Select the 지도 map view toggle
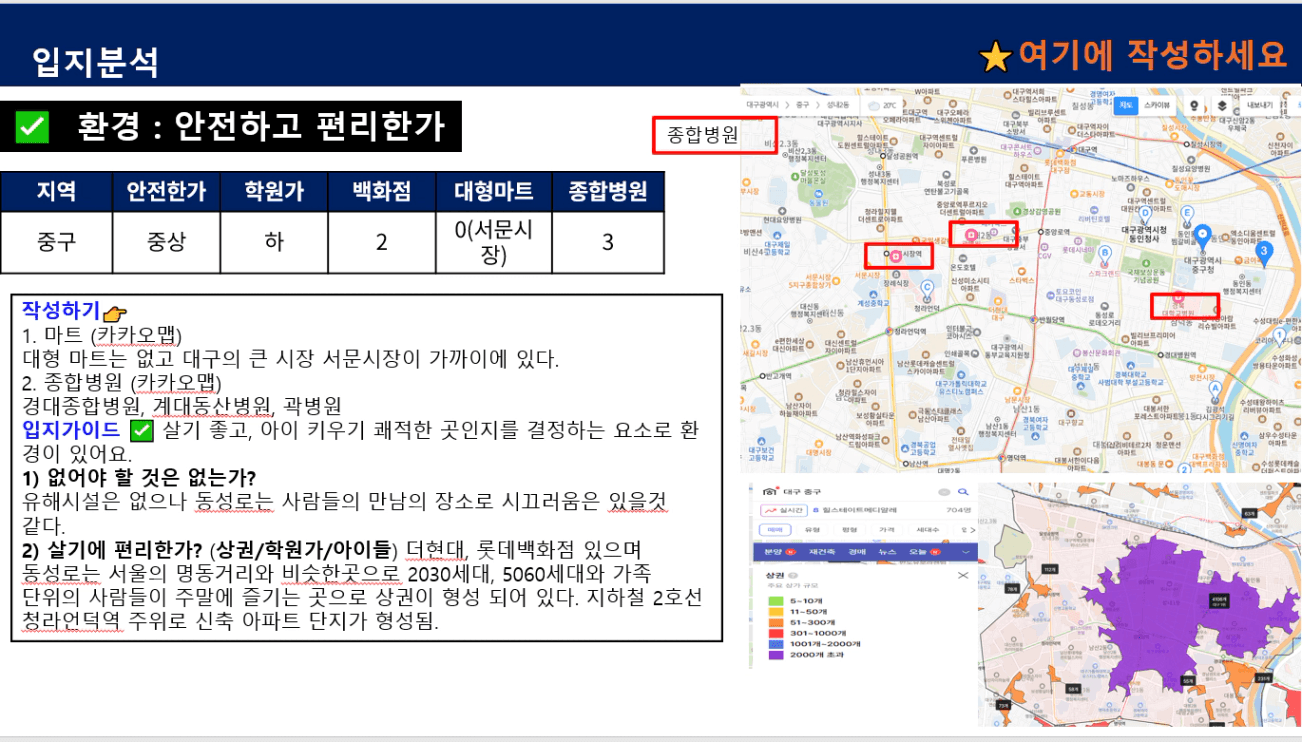The height and width of the screenshot is (742, 1302). pos(1127,105)
